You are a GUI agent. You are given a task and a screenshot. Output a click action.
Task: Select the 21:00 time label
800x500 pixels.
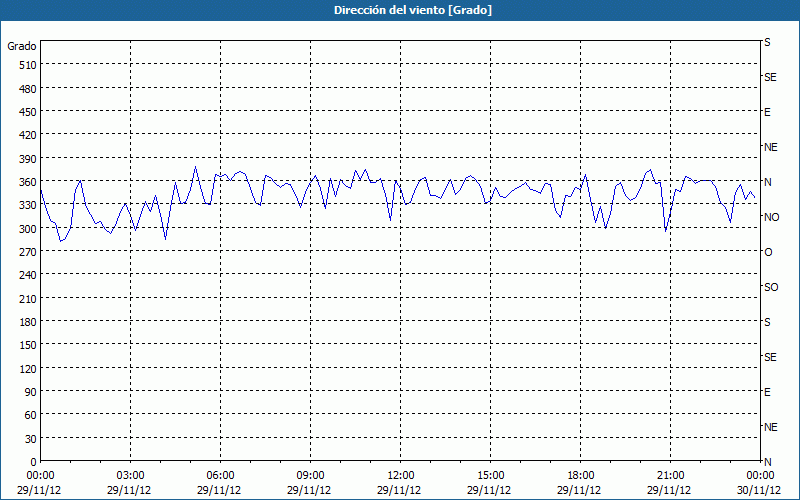click(670, 476)
